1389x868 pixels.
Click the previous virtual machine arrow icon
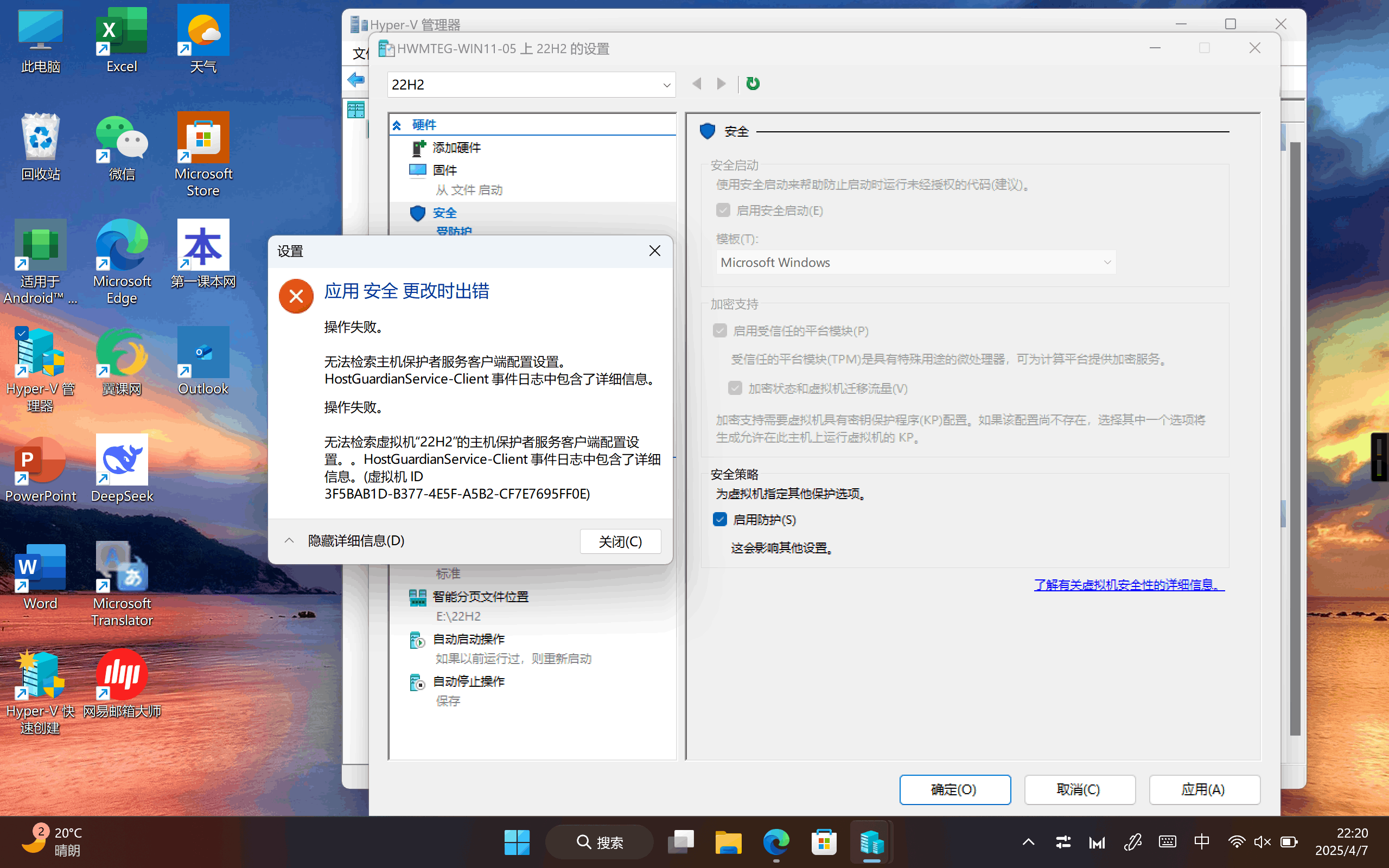[x=697, y=84]
